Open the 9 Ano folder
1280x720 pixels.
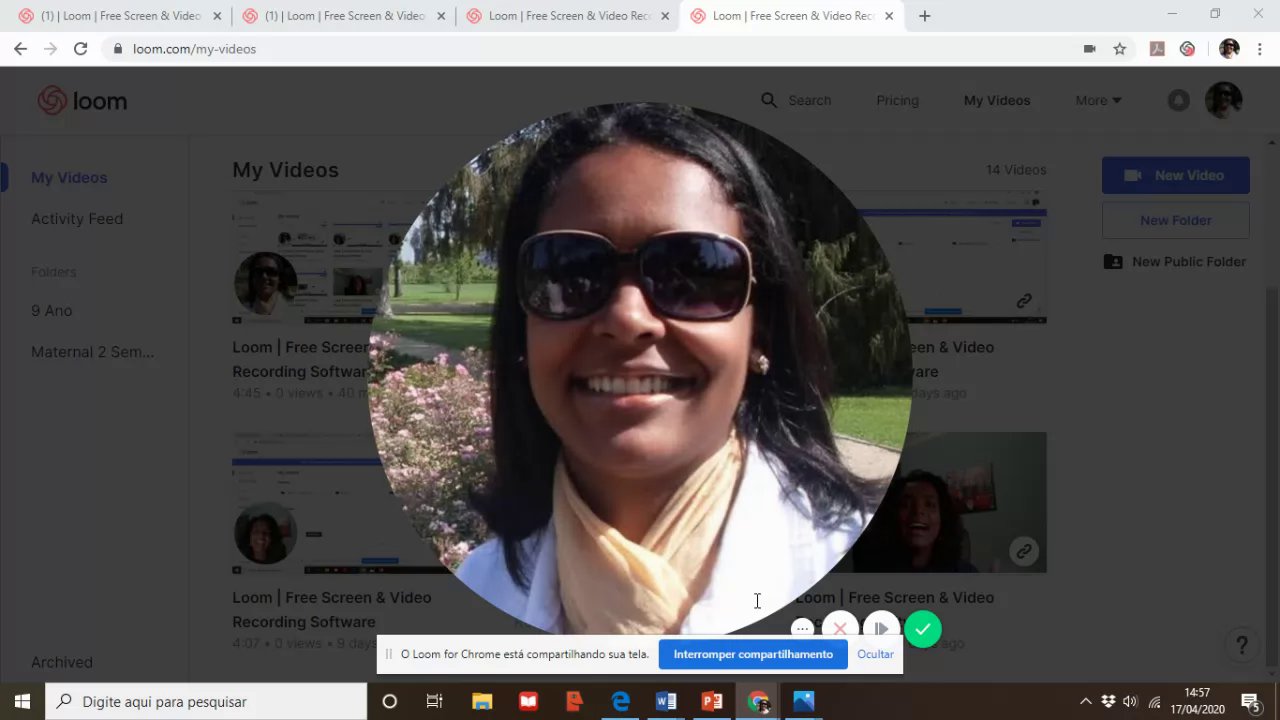pos(52,310)
